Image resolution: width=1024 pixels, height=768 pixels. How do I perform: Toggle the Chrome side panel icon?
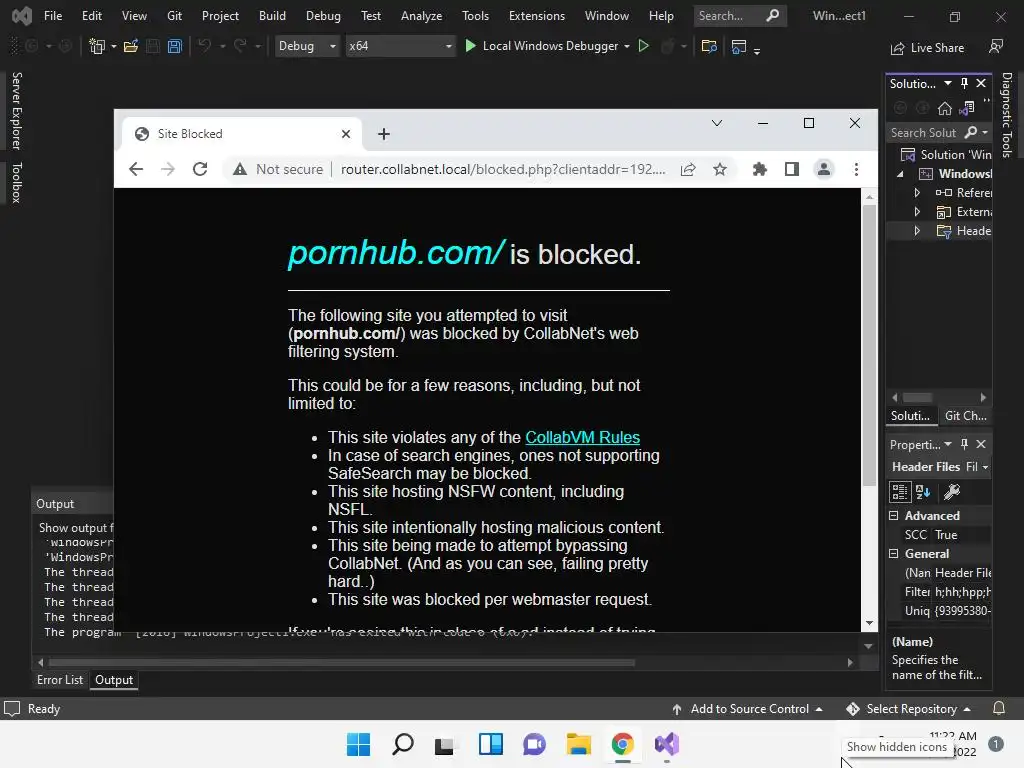(792, 170)
